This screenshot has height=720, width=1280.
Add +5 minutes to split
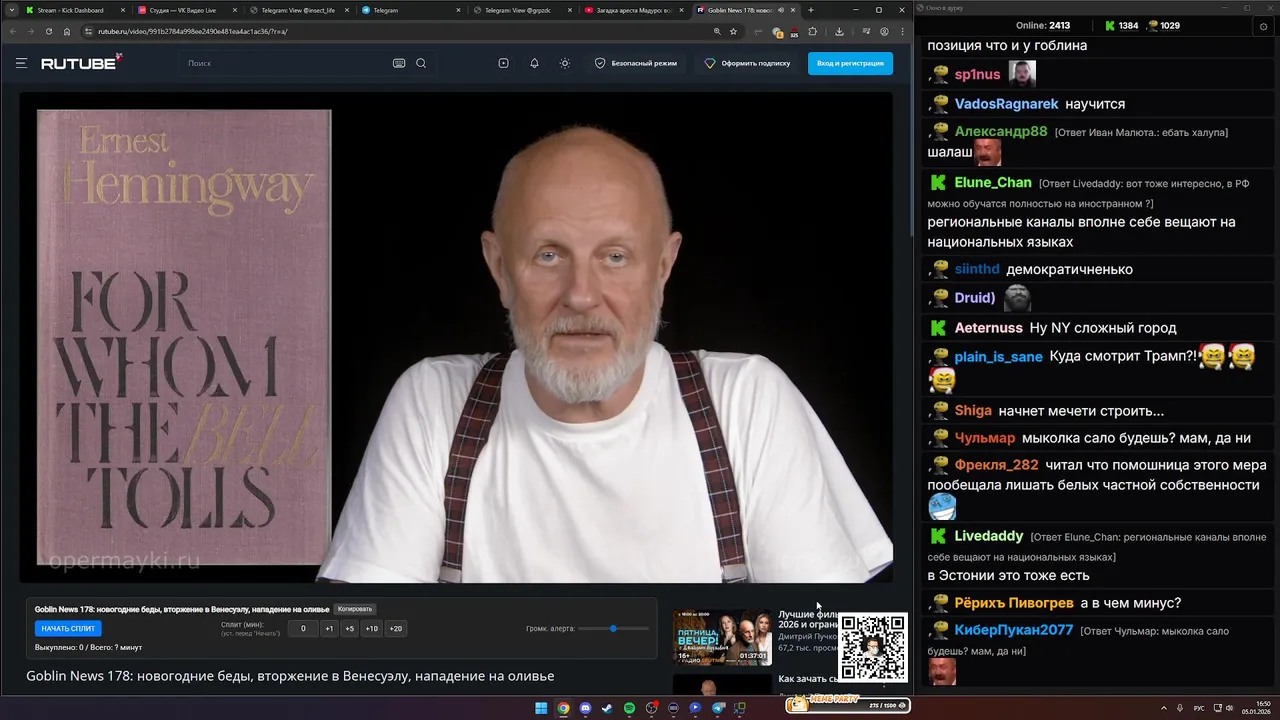tap(349, 628)
